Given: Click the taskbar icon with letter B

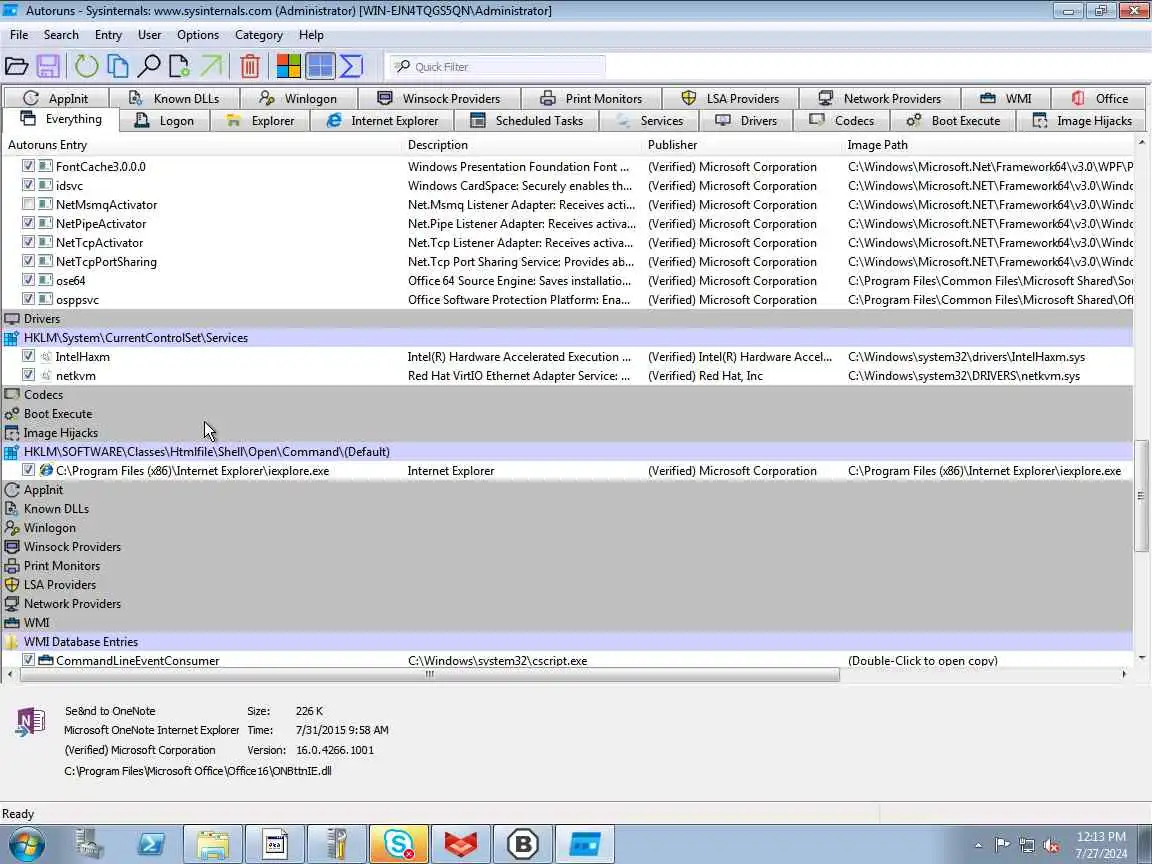Looking at the screenshot, I should click(x=522, y=844).
